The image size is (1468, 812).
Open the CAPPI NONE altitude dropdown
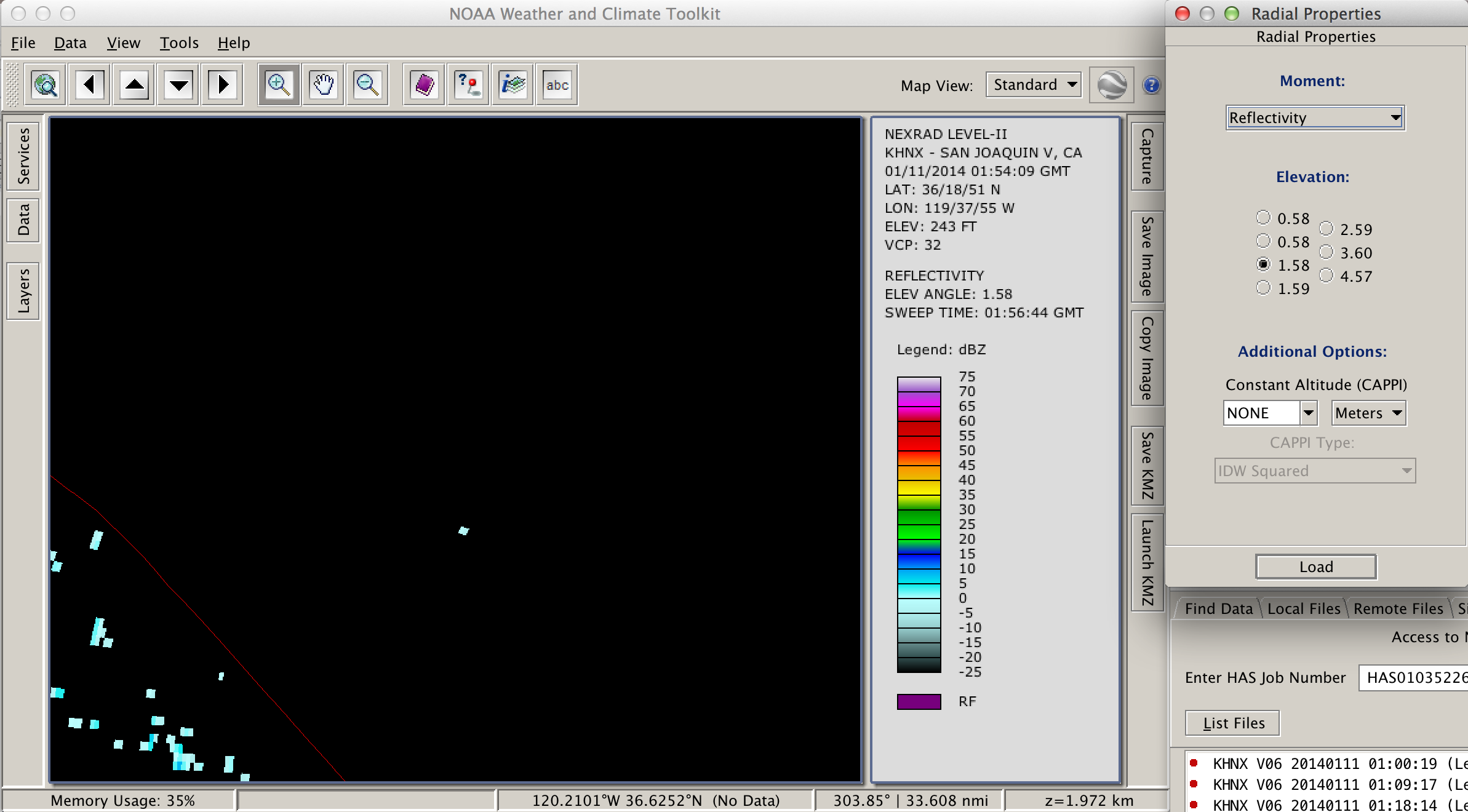point(1271,413)
